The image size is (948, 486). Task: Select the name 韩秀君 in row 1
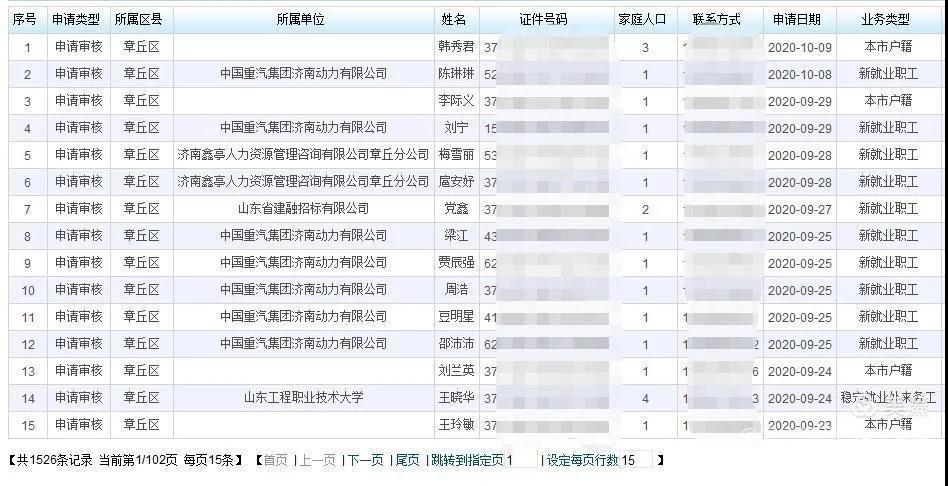tap(456, 47)
